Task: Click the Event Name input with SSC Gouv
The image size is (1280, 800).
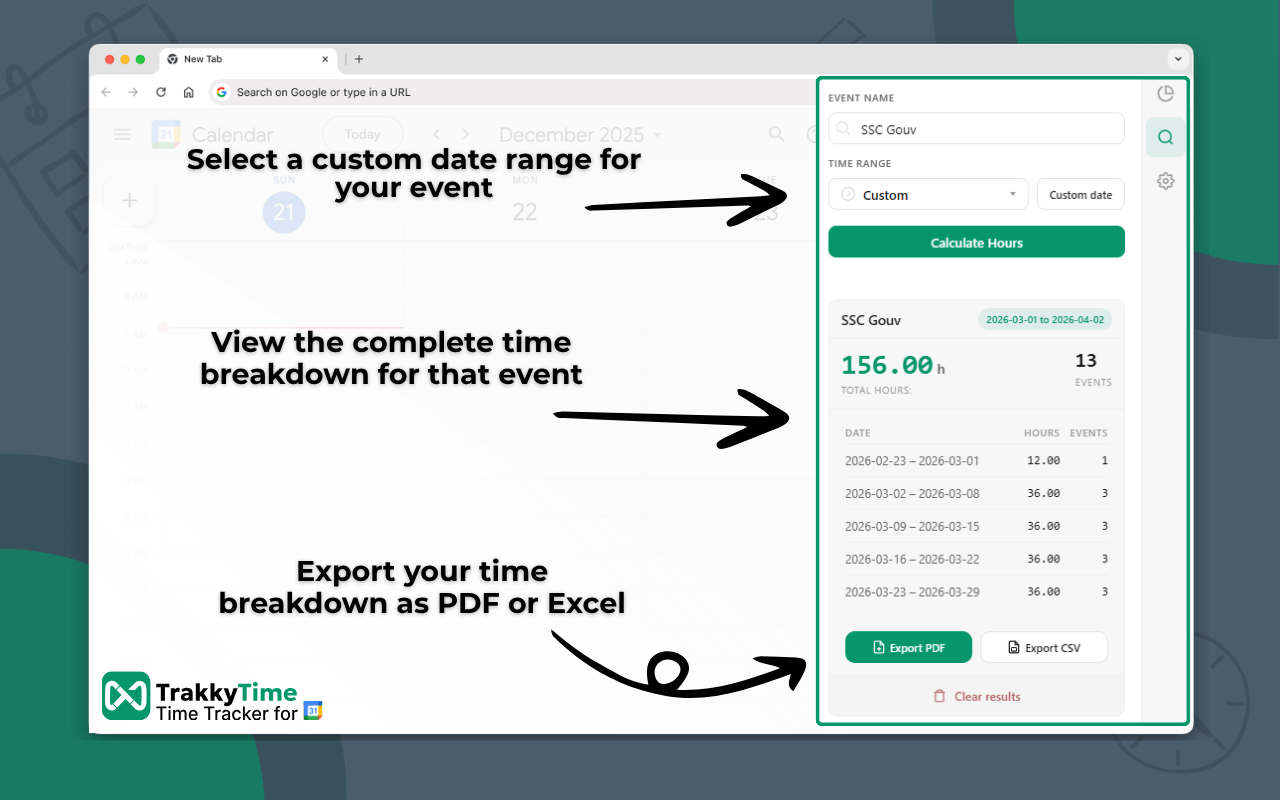Action: (x=976, y=129)
